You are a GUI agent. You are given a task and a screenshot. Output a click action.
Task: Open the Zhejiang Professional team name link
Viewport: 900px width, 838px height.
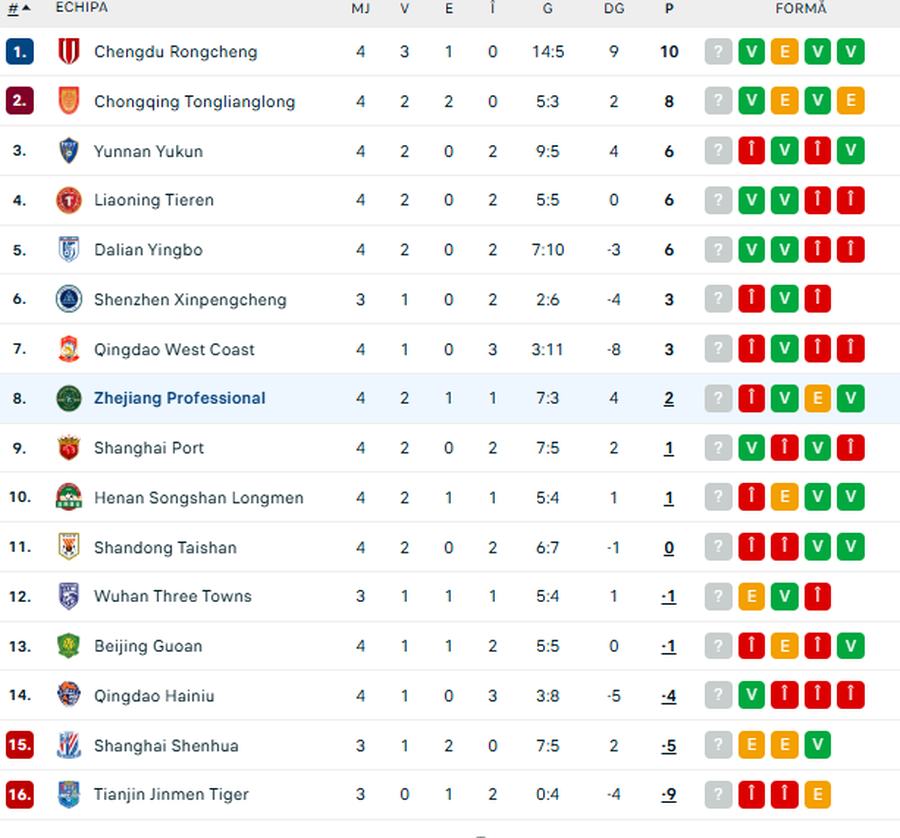coord(180,398)
